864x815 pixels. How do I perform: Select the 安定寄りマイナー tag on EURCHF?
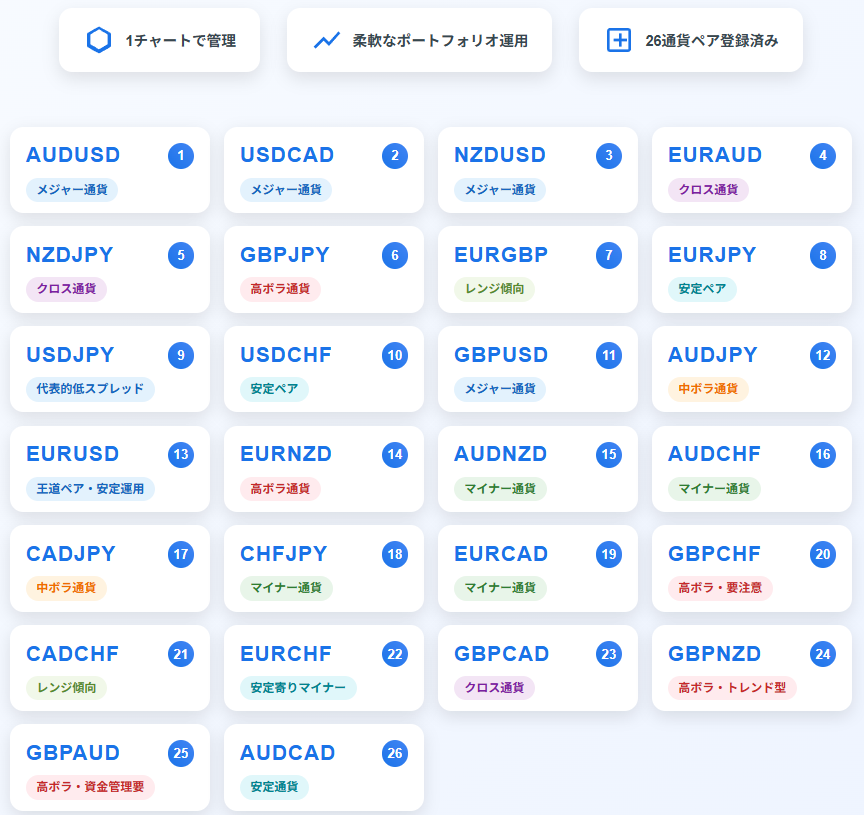pos(298,688)
